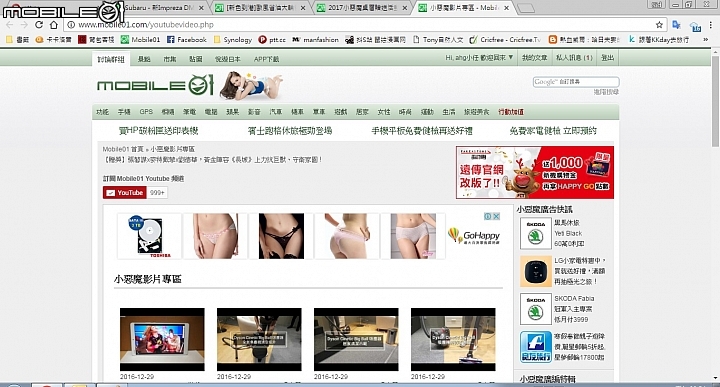Open the 汽車 category in nav bar

tap(276, 112)
